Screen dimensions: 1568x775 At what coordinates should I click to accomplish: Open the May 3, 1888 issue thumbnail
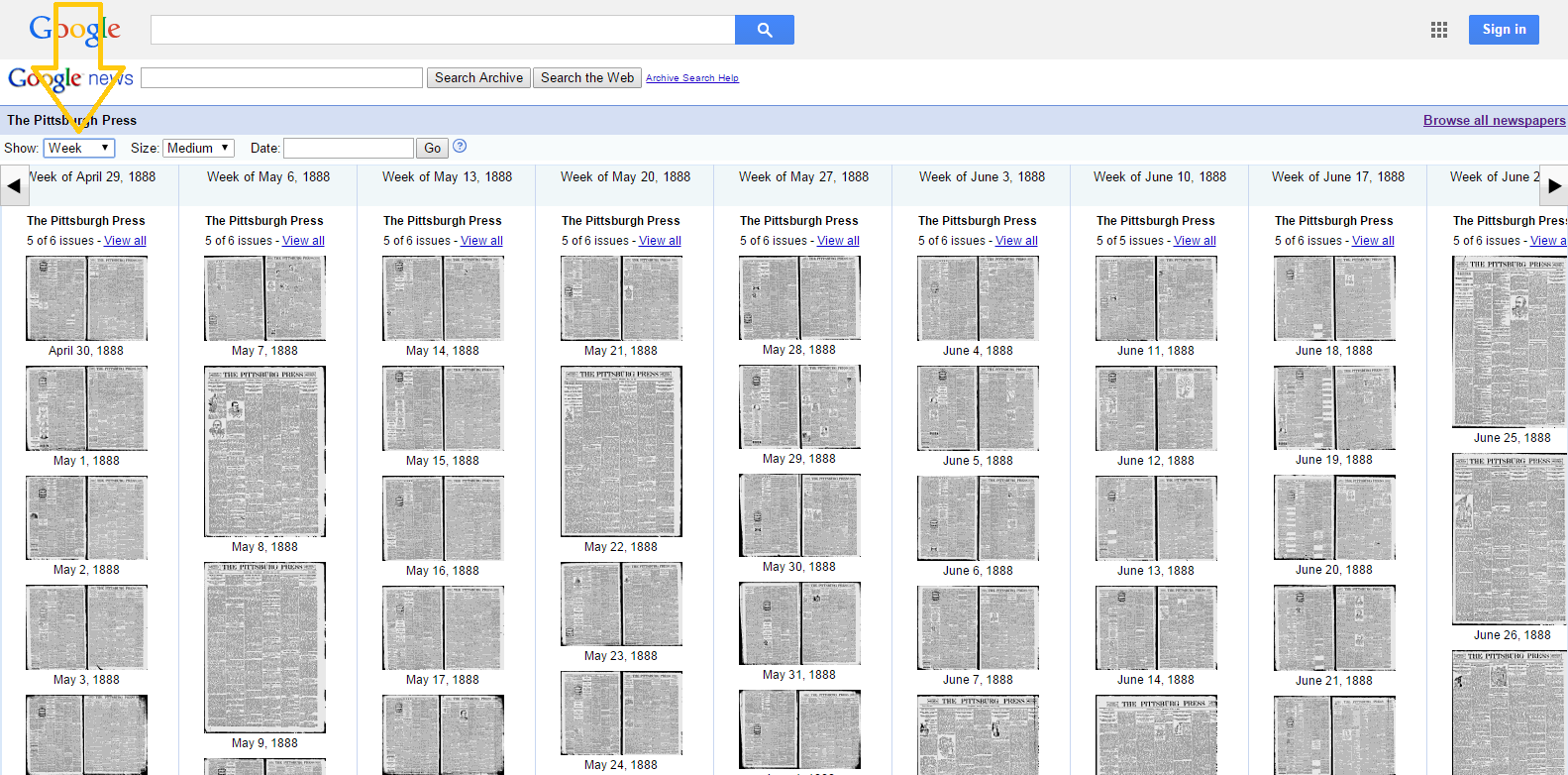point(86,627)
